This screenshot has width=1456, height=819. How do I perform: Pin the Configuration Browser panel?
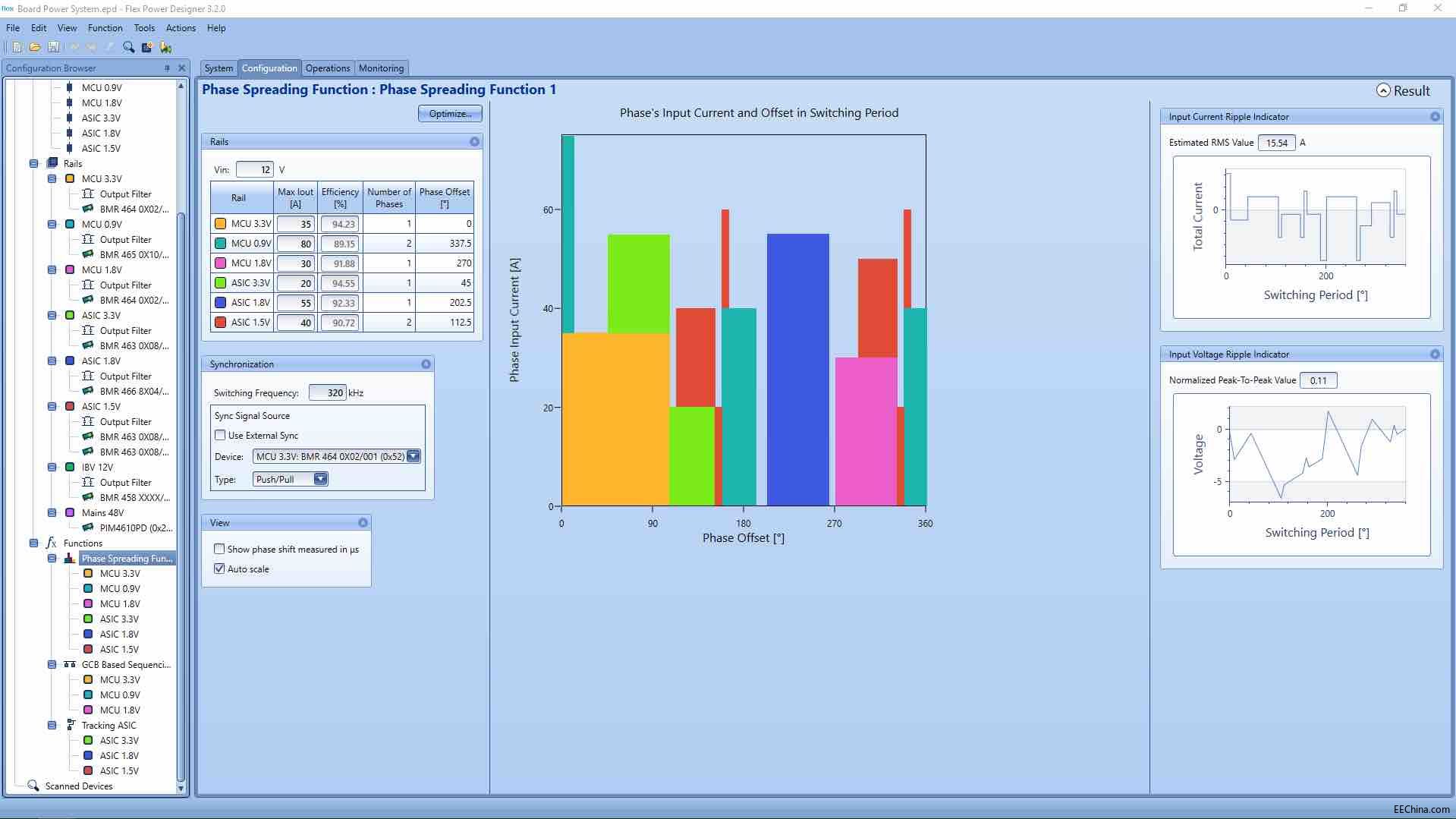click(167, 68)
